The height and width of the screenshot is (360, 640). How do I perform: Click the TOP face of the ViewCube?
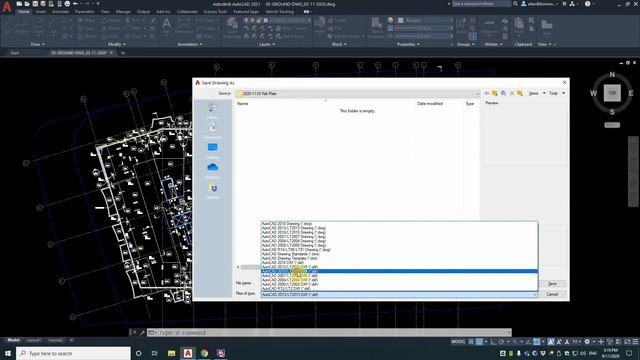(x=612, y=93)
